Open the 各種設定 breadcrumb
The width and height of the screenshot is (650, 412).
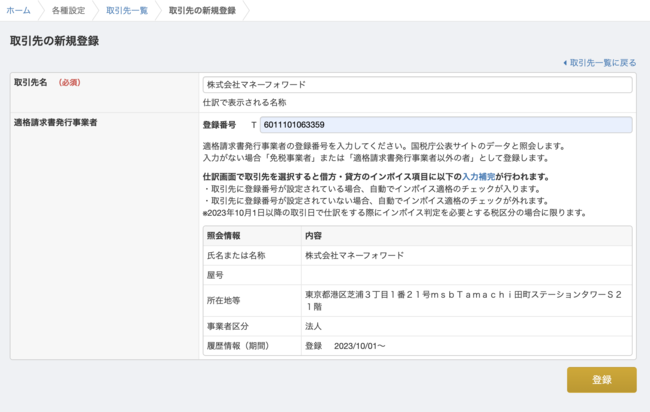click(68, 10)
